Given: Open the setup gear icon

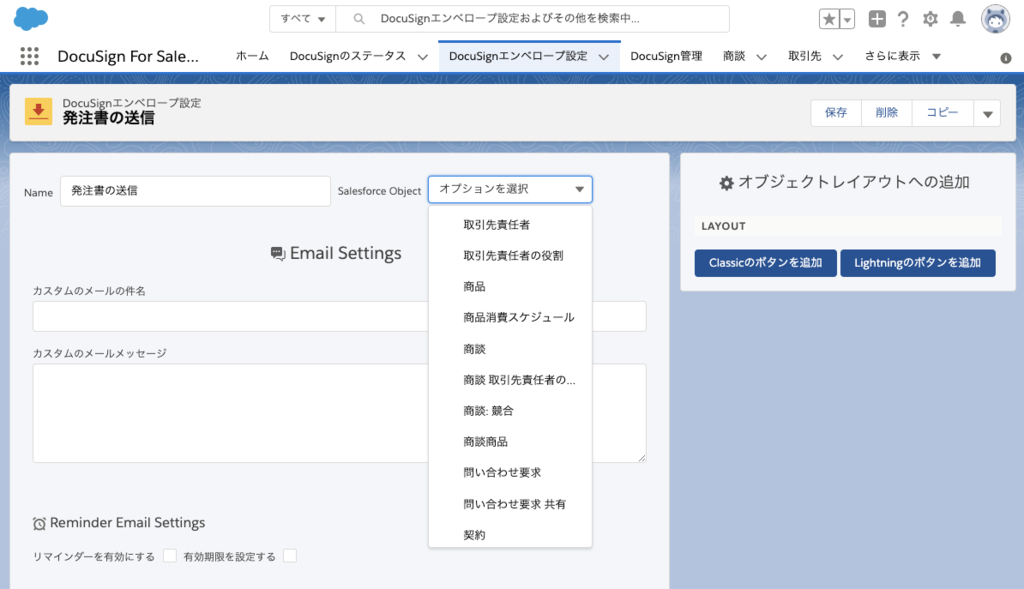Looking at the screenshot, I should tap(930, 19).
